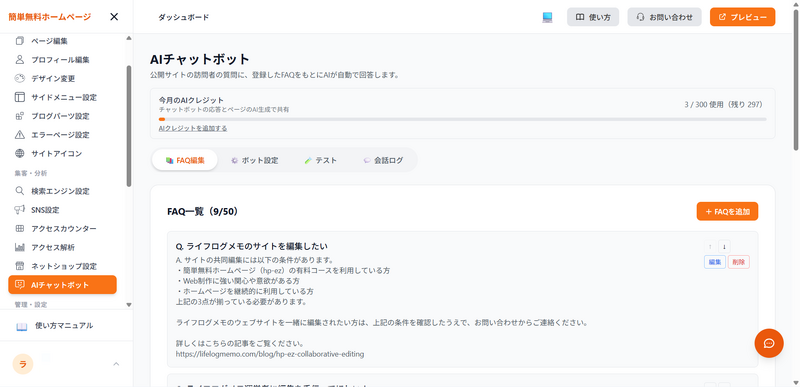
Task: Switch to the FAQ編集 tab
Action: 185,160
